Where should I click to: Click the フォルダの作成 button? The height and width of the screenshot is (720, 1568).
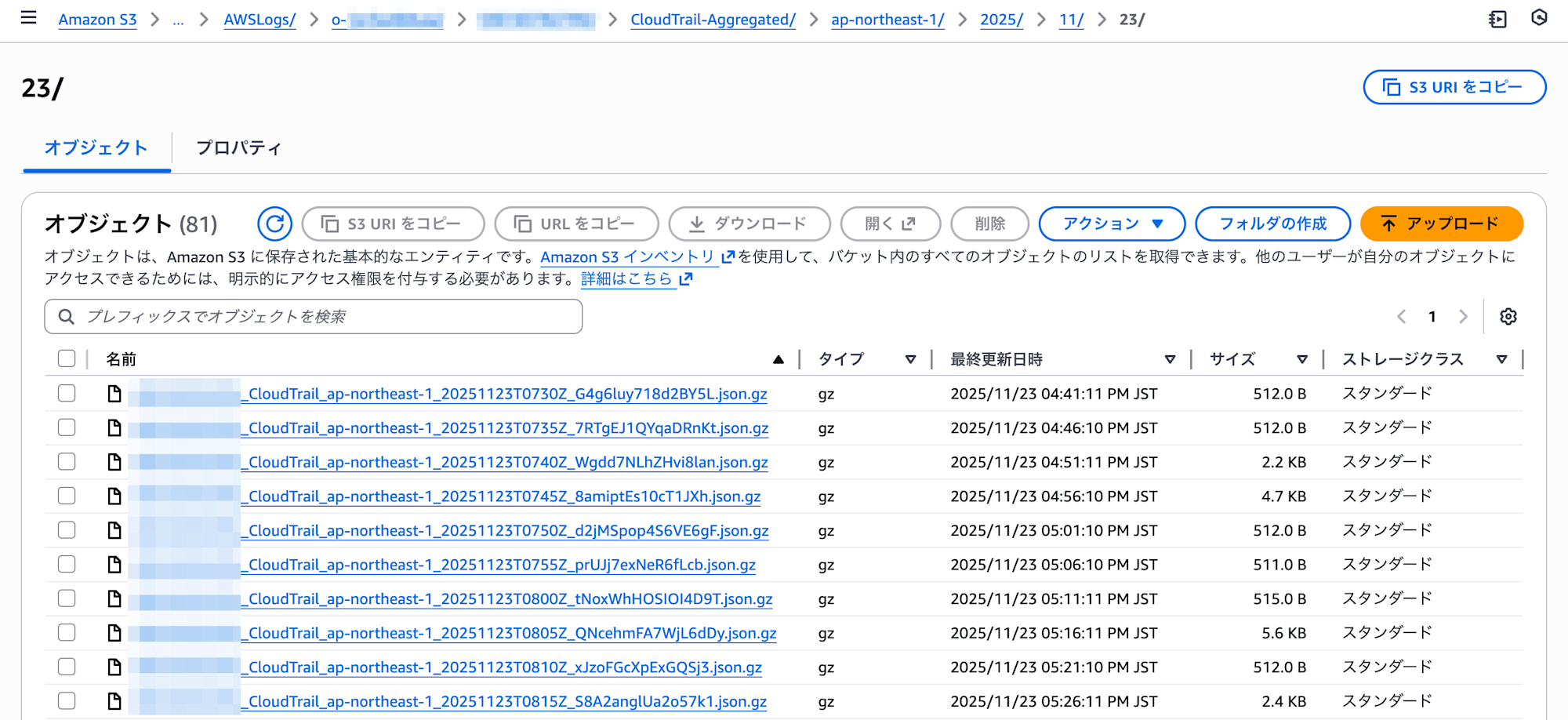point(1272,223)
